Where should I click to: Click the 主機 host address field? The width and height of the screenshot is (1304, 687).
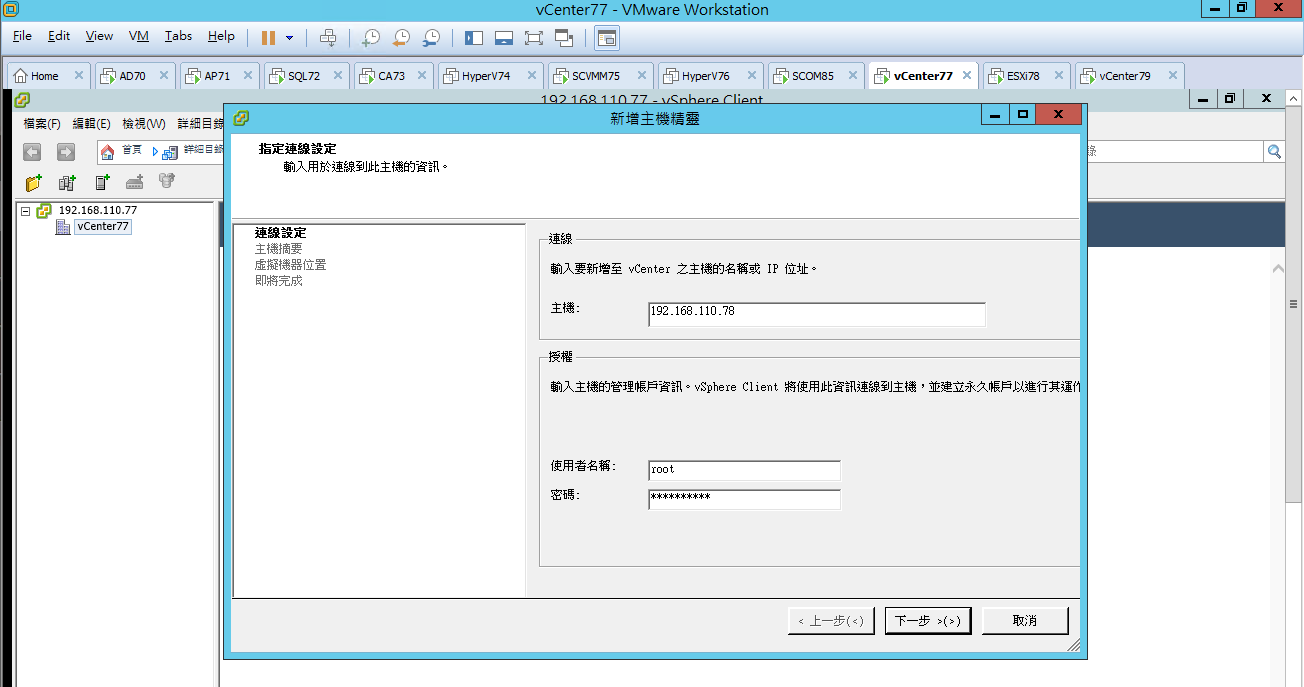coord(817,314)
